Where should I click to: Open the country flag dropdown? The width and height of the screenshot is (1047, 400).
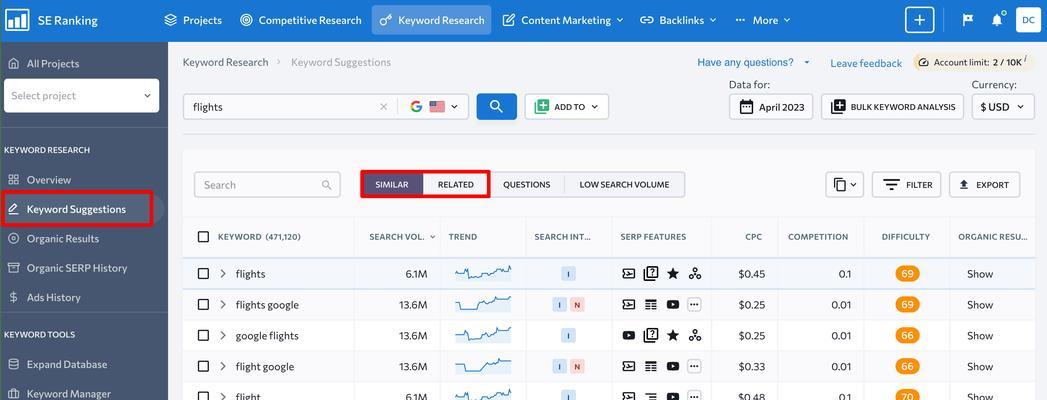pyautogui.click(x=444, y=107)
